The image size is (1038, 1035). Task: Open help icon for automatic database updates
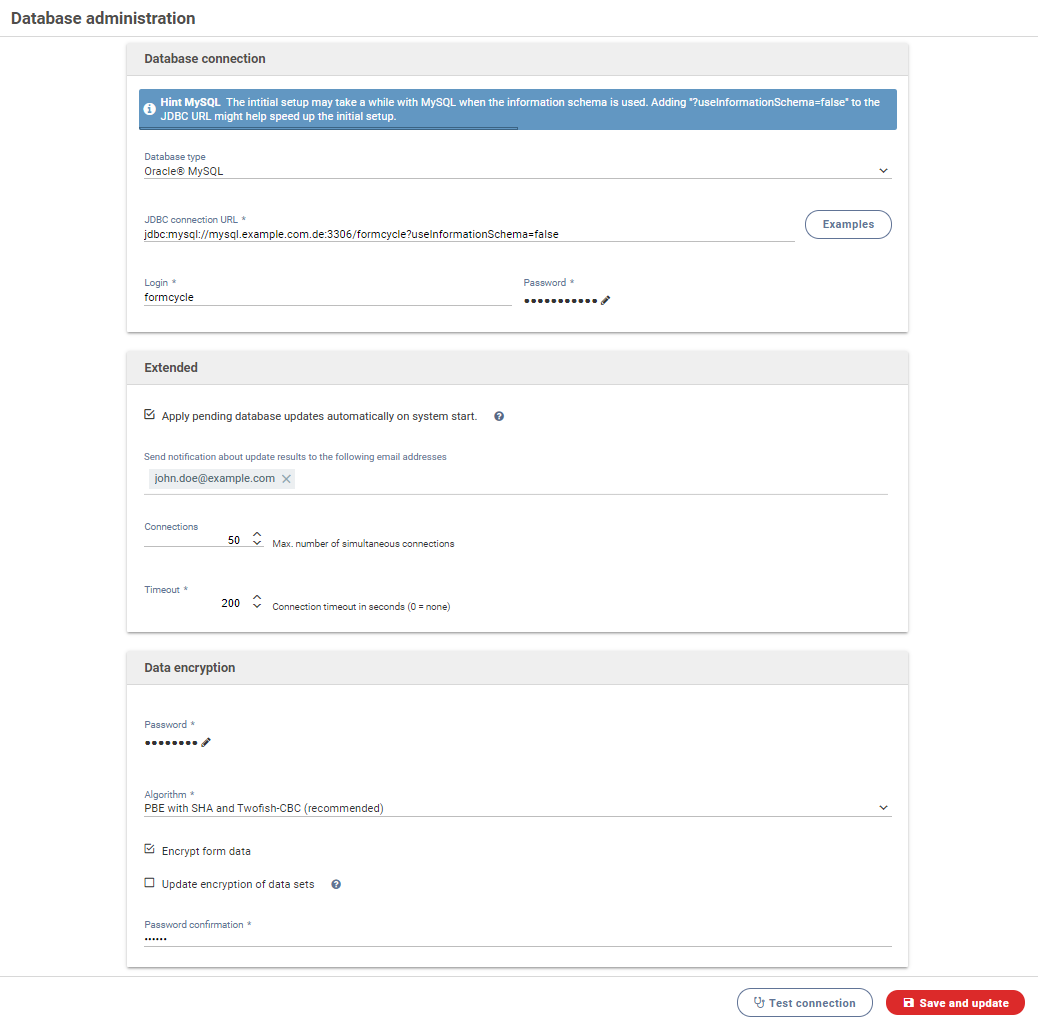(499, 416)
